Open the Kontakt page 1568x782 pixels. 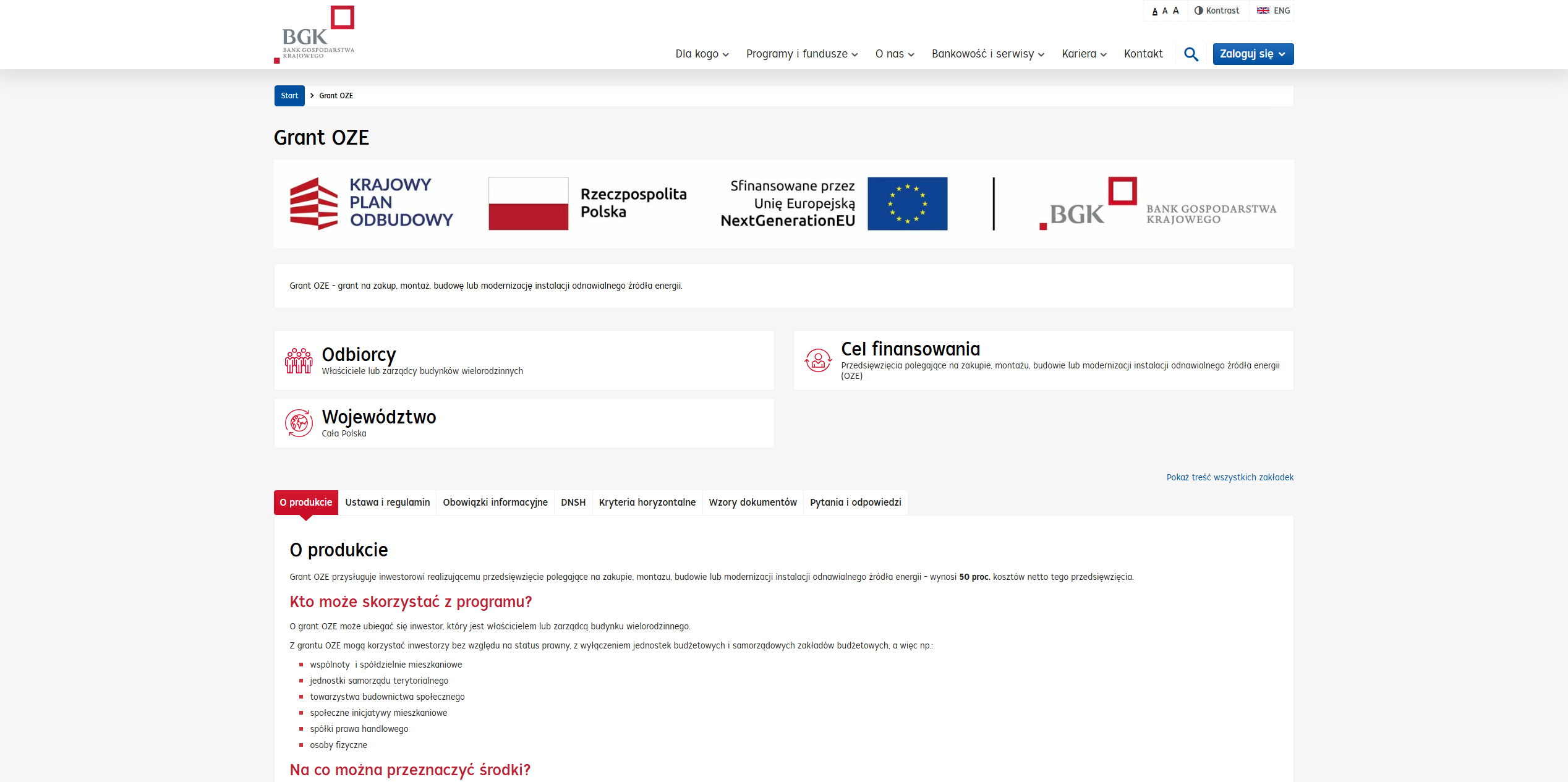(1143, 54)
